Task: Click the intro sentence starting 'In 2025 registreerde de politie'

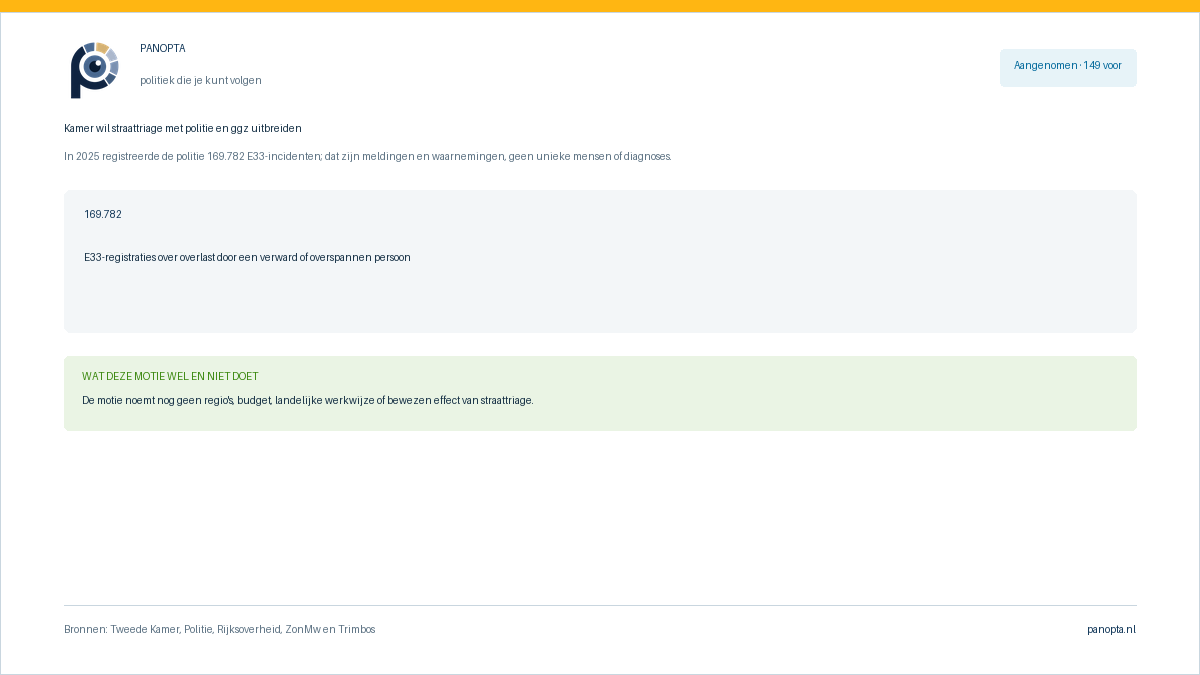Action: tap(368, 157)
